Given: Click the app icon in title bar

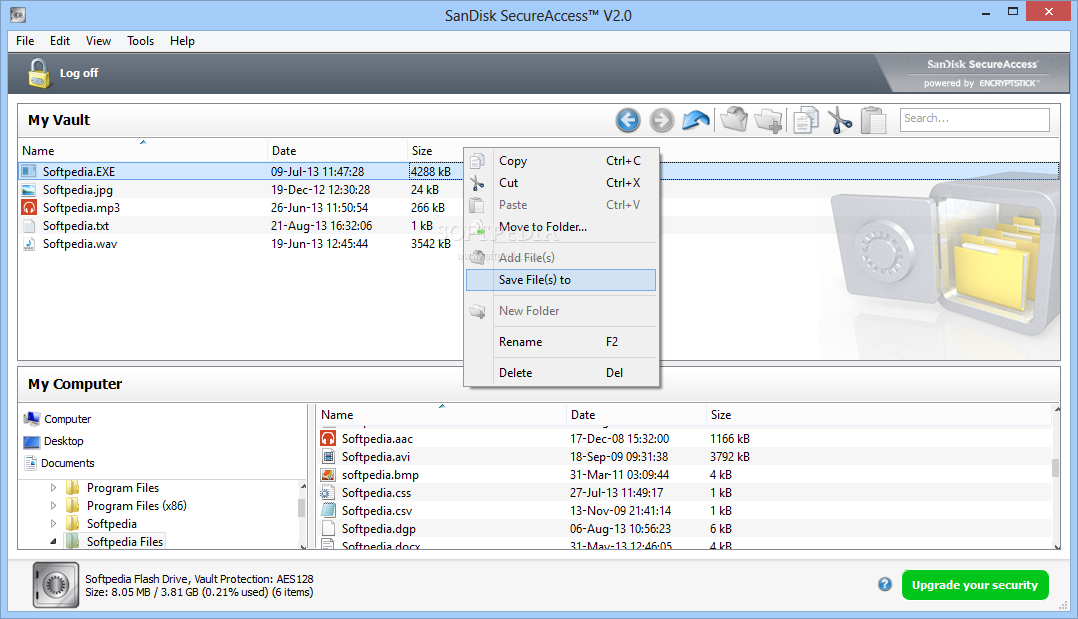Looking at the screenshot, I should tap(18, 14).
